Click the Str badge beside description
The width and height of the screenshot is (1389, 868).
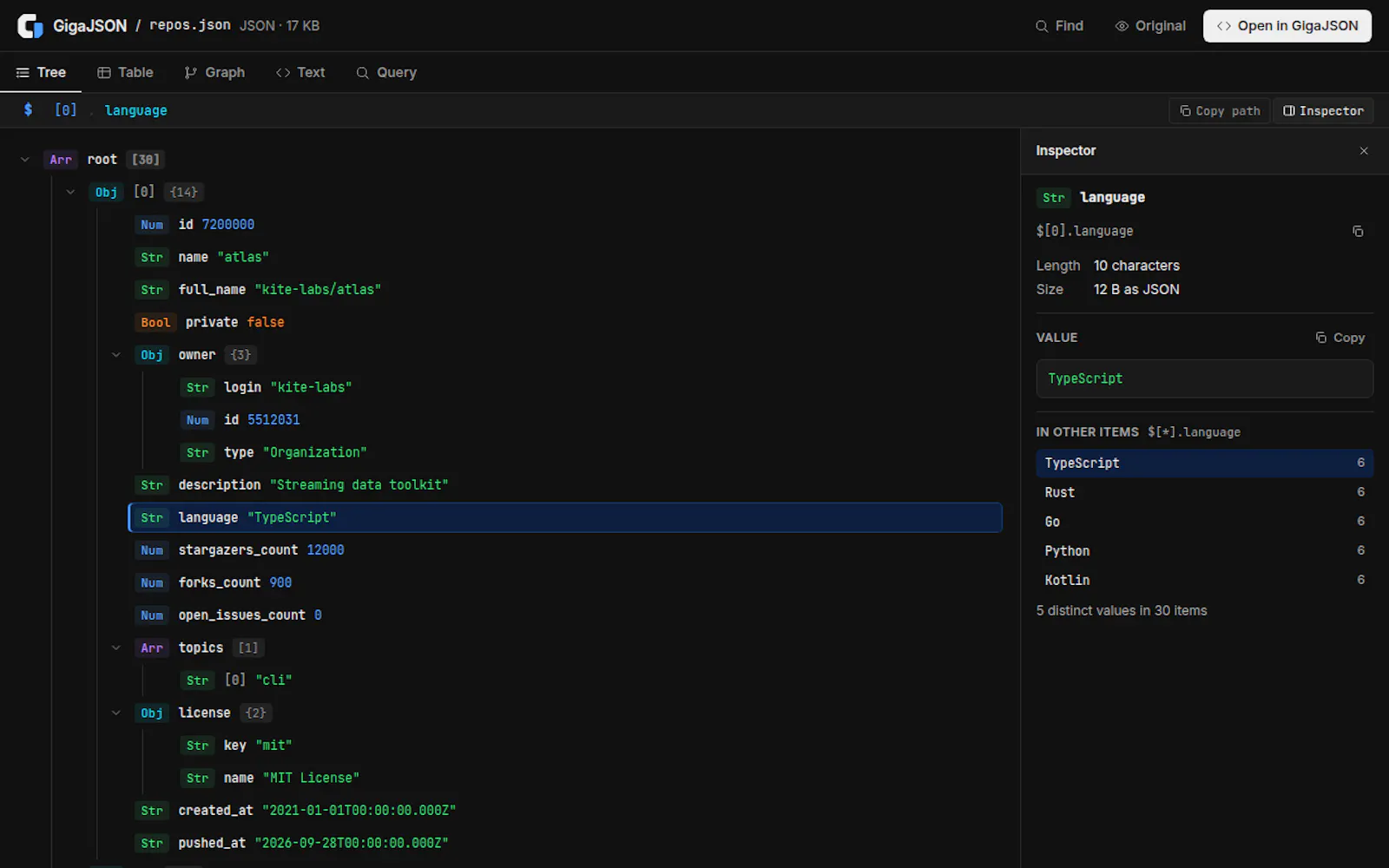tap(152, 485)
